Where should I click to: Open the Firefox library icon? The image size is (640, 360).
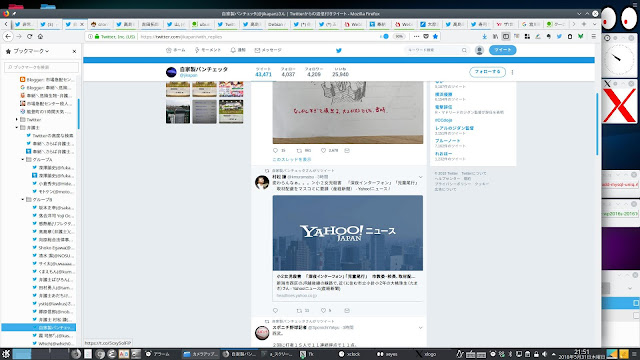[495, 36]
